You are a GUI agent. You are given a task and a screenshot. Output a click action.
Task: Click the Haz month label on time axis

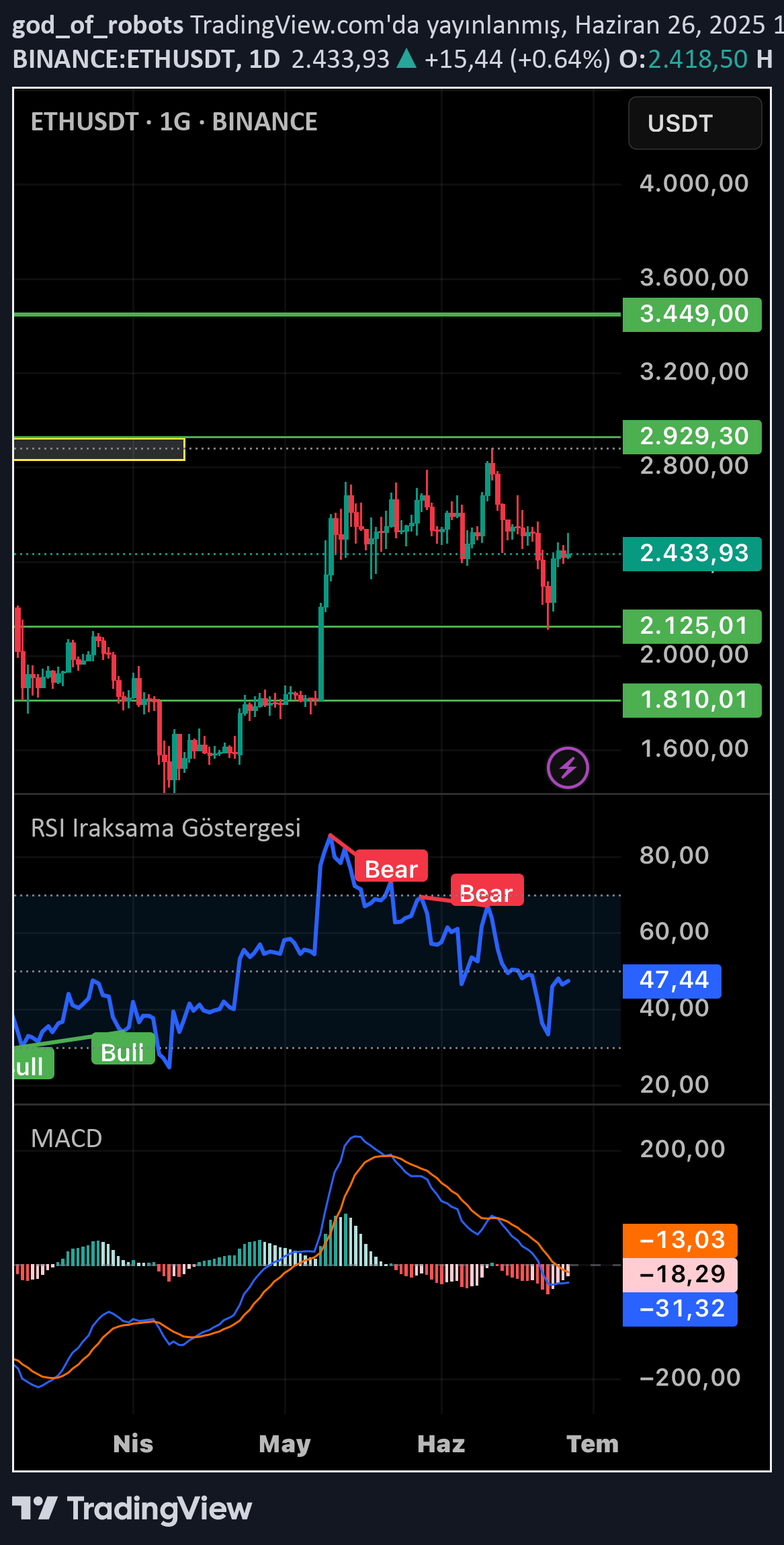441,1444
